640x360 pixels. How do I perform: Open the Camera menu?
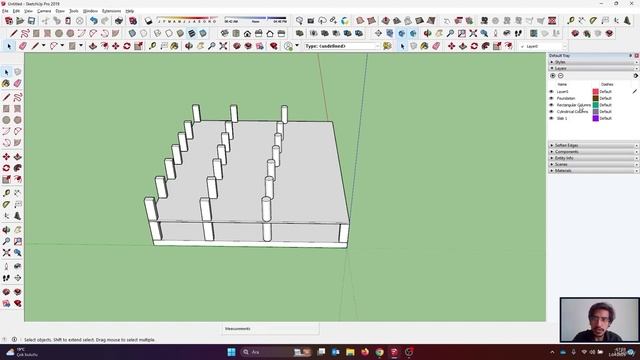pyautogui.click(x=44, y=11)
